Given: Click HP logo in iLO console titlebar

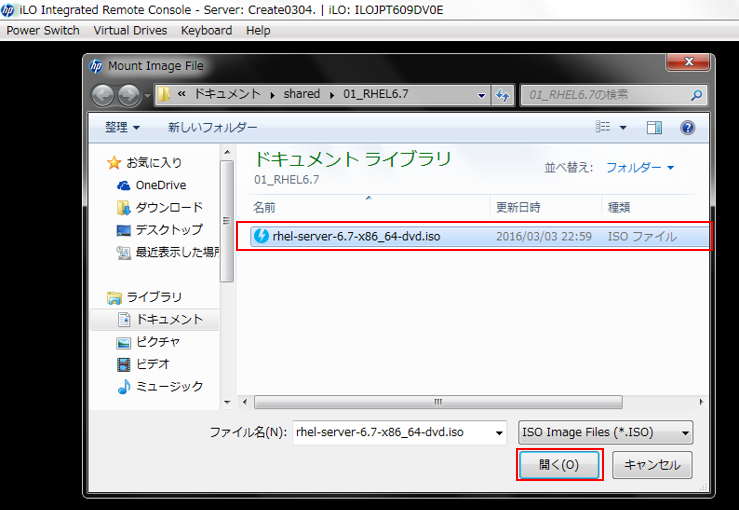Looking at the screenshot, I should [x=8, y=10].
